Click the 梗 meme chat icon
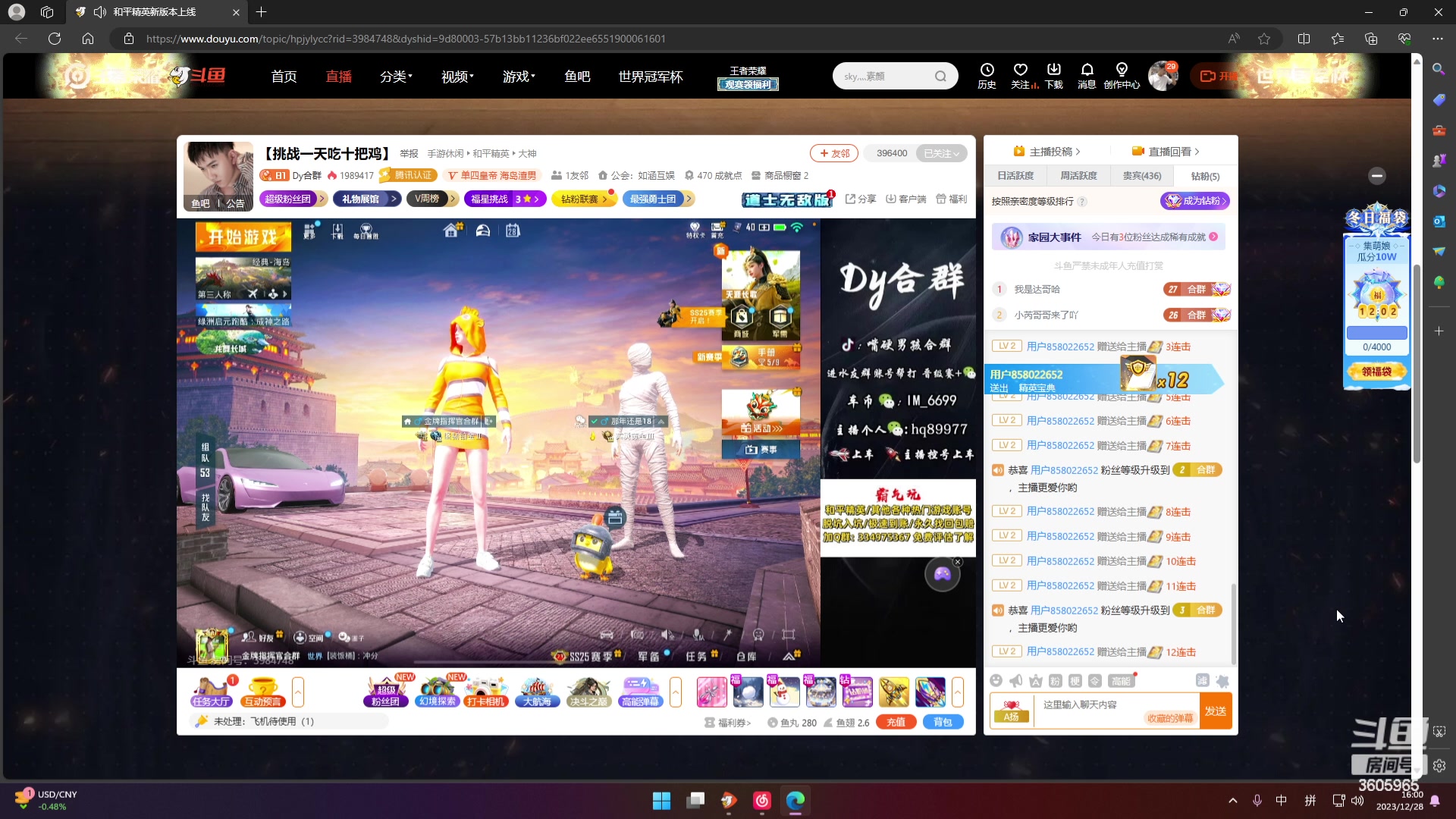Viewport: 1456px width, 819px height. (x=1075, y=681)
